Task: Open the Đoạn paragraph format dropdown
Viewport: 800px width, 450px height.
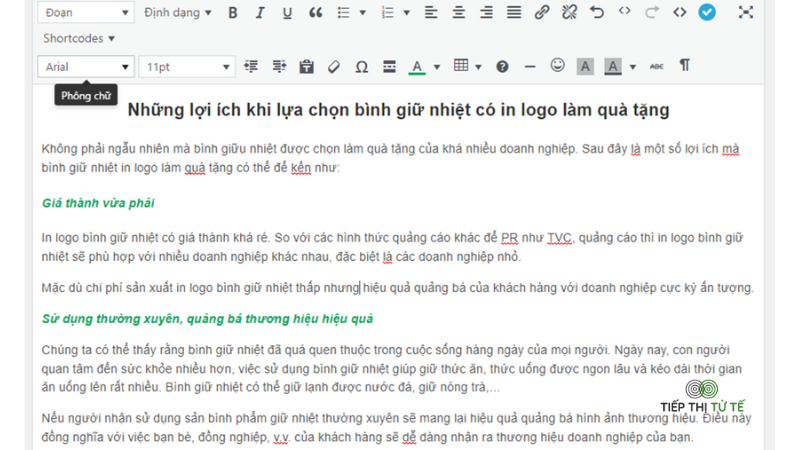Action: coord(86,12)
